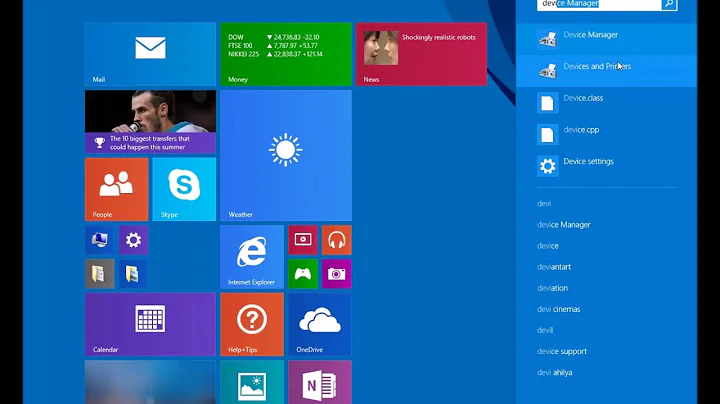Open the Calendar tile
The width and height of the screenshot is (720, 404).
[x=150, y=324]
